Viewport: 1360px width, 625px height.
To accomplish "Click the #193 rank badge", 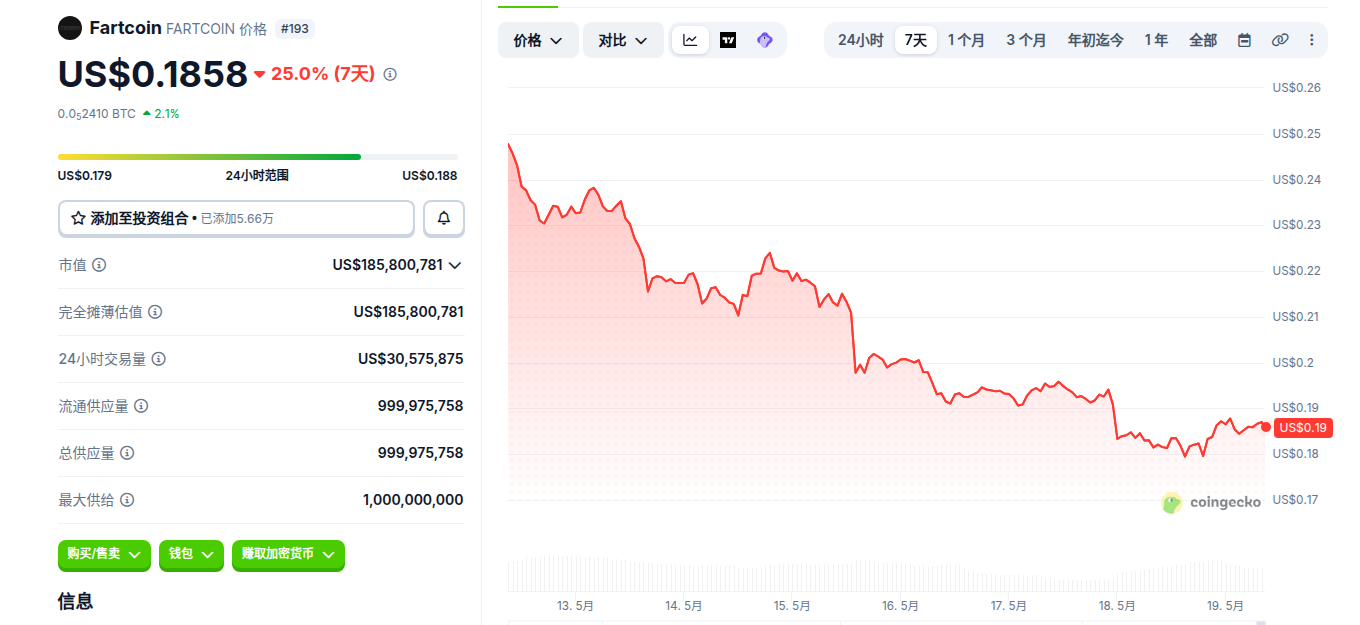I will [x=295, y=29].
